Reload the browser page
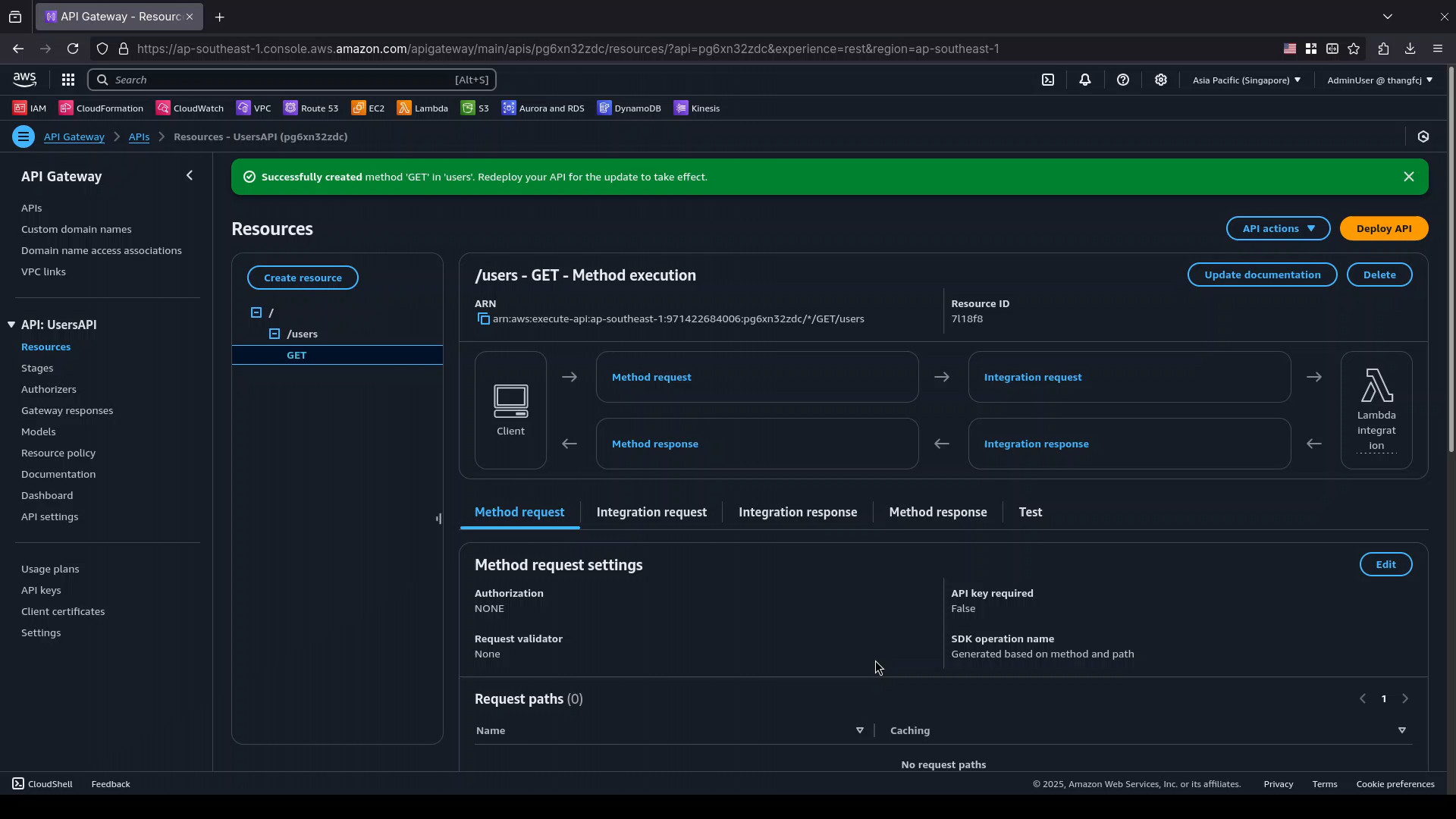 [73, 49]
